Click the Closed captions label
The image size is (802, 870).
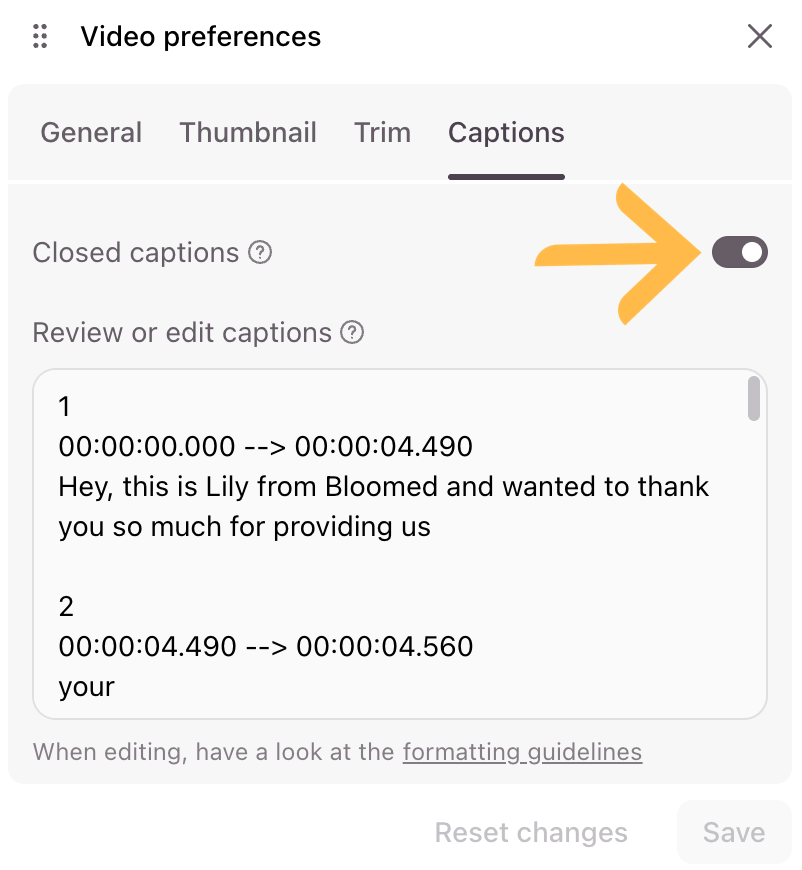pos(135,253)
